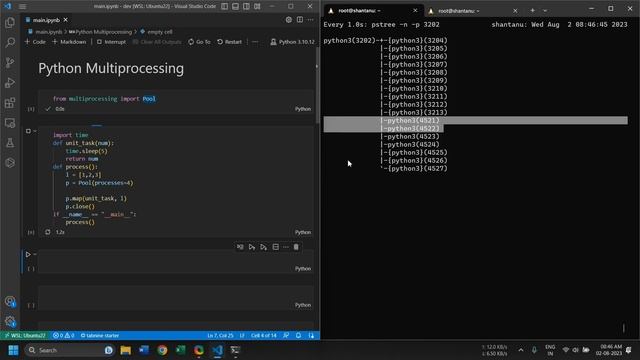Open Testing flask view in the activity bar
This screenshot has height=360, width=640.
click(10, 142)
